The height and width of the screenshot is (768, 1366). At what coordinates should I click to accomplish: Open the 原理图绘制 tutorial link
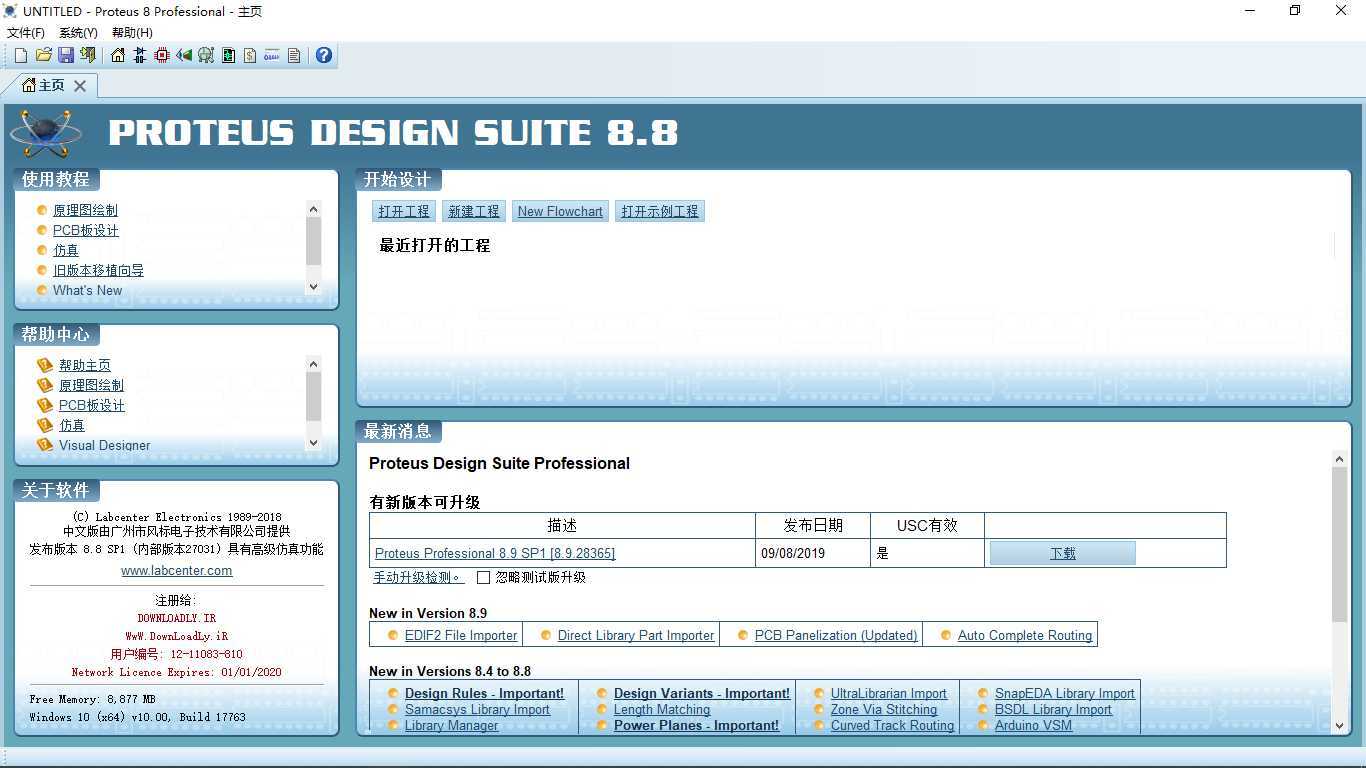[x=85, y=210]
